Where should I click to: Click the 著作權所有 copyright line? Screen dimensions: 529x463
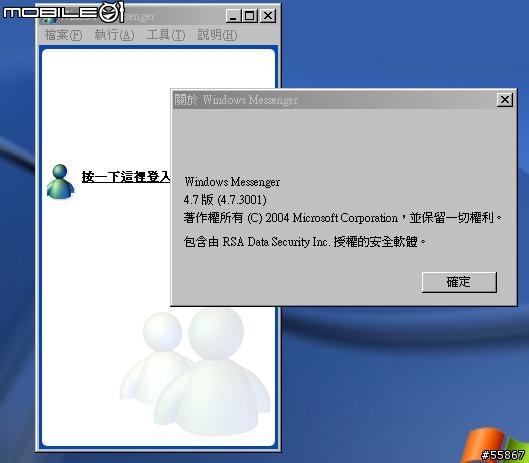pos(343,218)
